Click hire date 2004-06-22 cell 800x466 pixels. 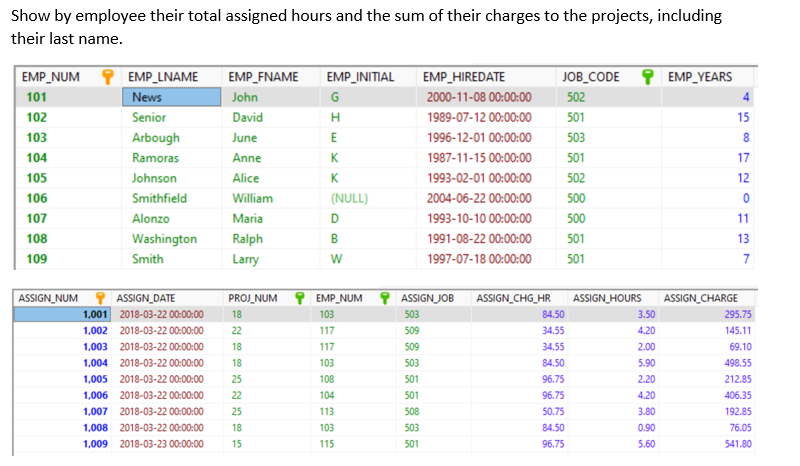(x=486, y=198)
